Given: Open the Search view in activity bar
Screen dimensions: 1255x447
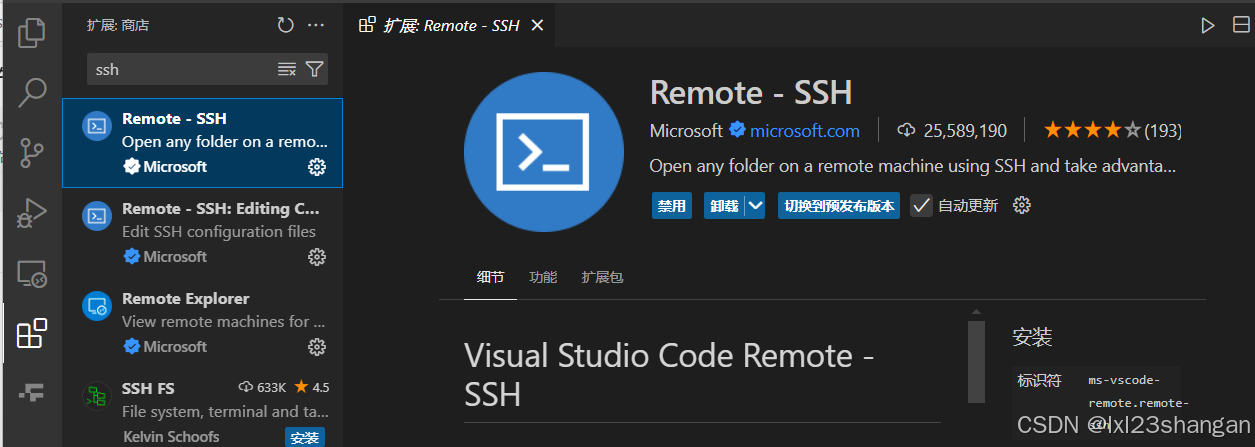Looking at the screenshot, I should [x=32, y=92].
